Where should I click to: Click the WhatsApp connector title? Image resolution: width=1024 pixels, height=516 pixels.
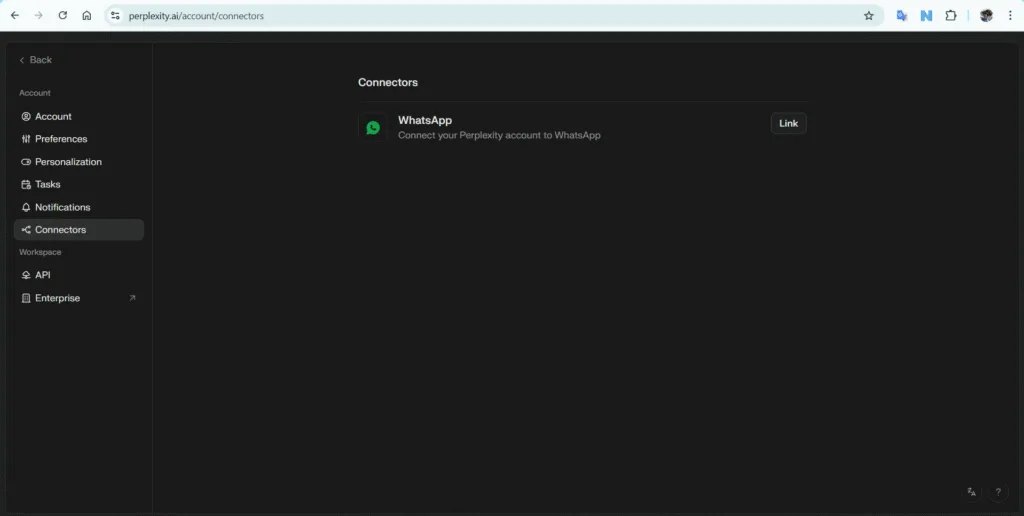pyautogui.click(x=425, y=120)
